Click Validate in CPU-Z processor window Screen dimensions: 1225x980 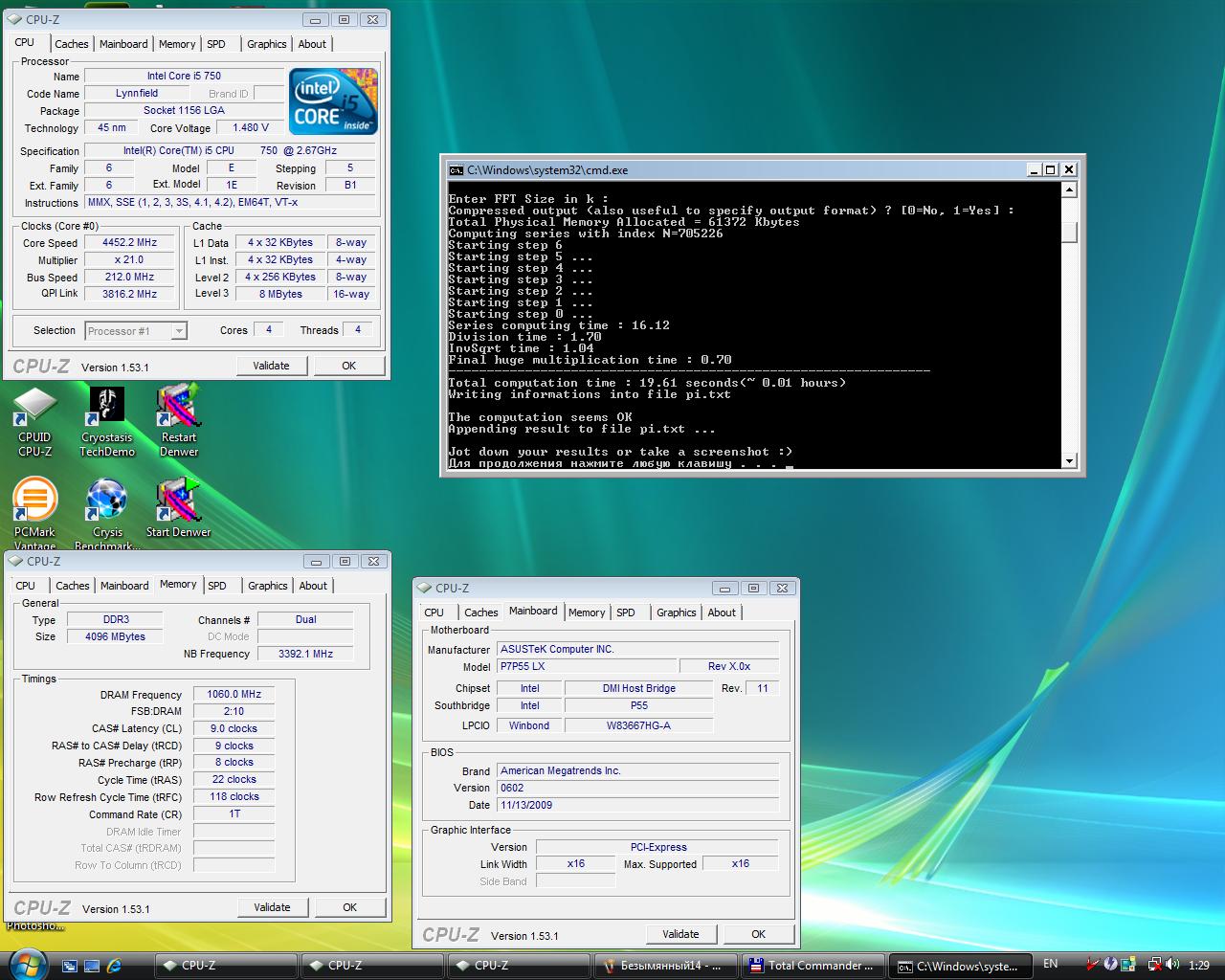[x=271, y=366]
